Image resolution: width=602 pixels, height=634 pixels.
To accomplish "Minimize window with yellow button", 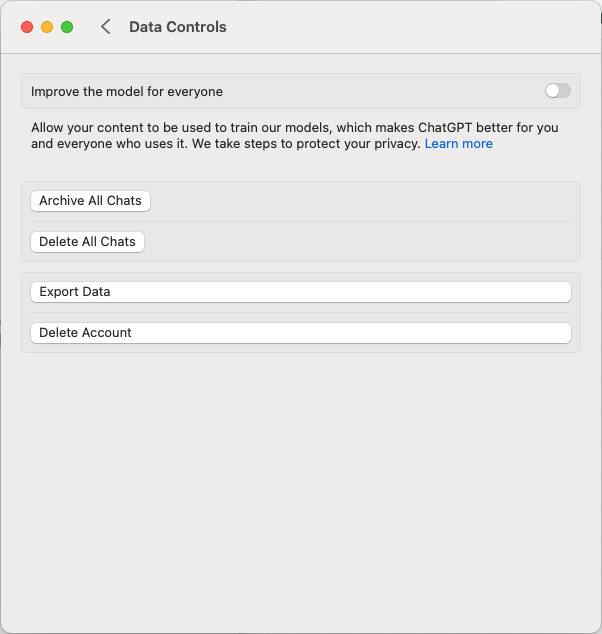I will click(47, 27).
